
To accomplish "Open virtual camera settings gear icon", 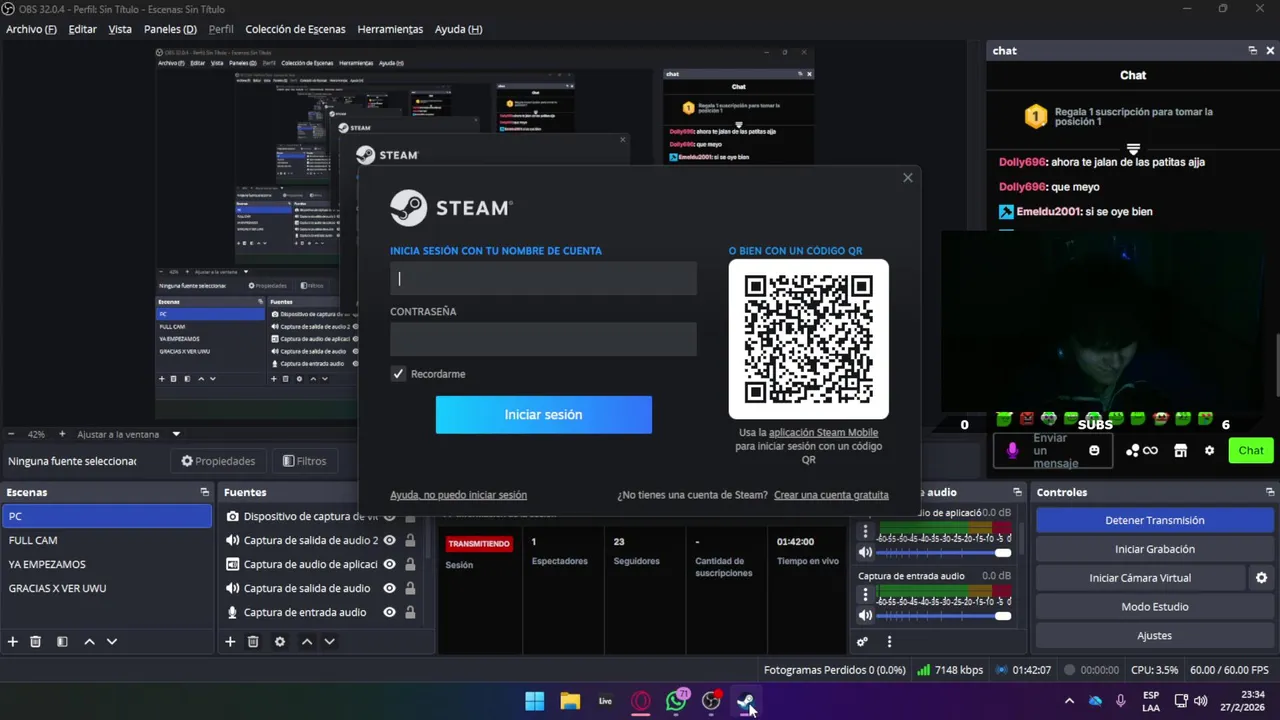I will pyautogui.click(x=1261, y=578).
